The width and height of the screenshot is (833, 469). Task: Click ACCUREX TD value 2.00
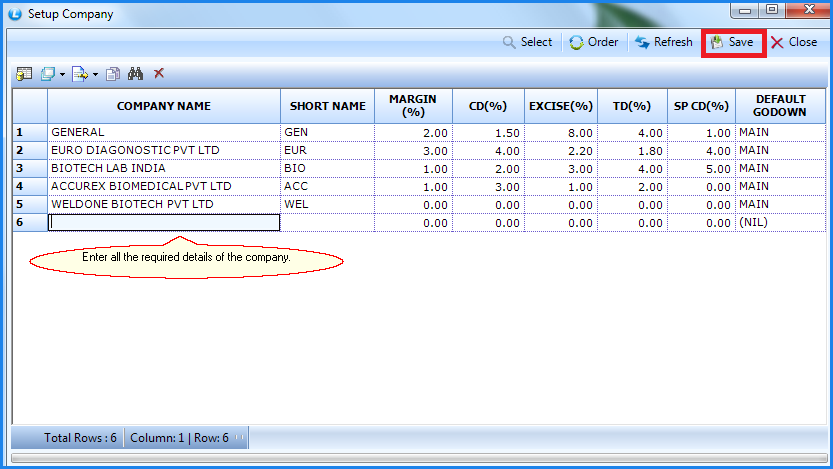click(632, 187)
